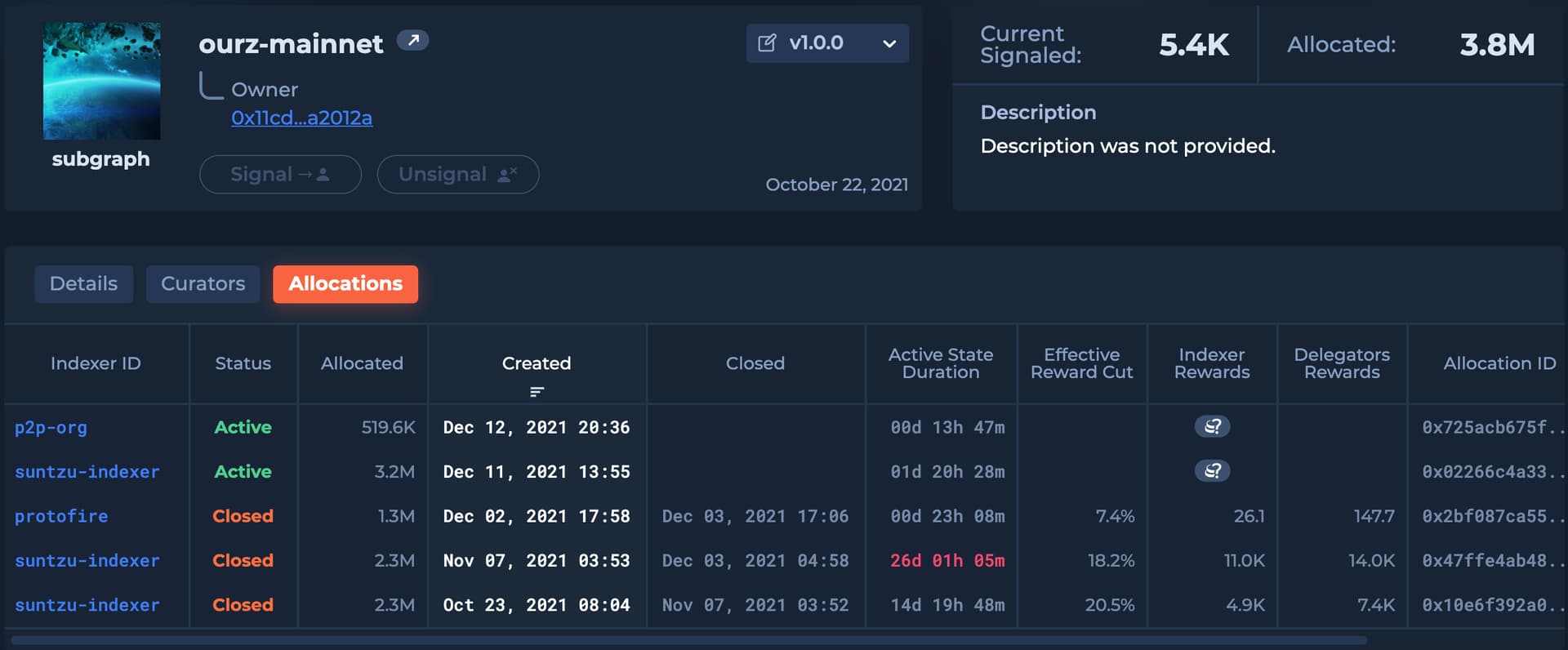Expand the v1.0.0 version dropdown chevron
Screen dimensions: 1568x650
click(x=889, y=44)
